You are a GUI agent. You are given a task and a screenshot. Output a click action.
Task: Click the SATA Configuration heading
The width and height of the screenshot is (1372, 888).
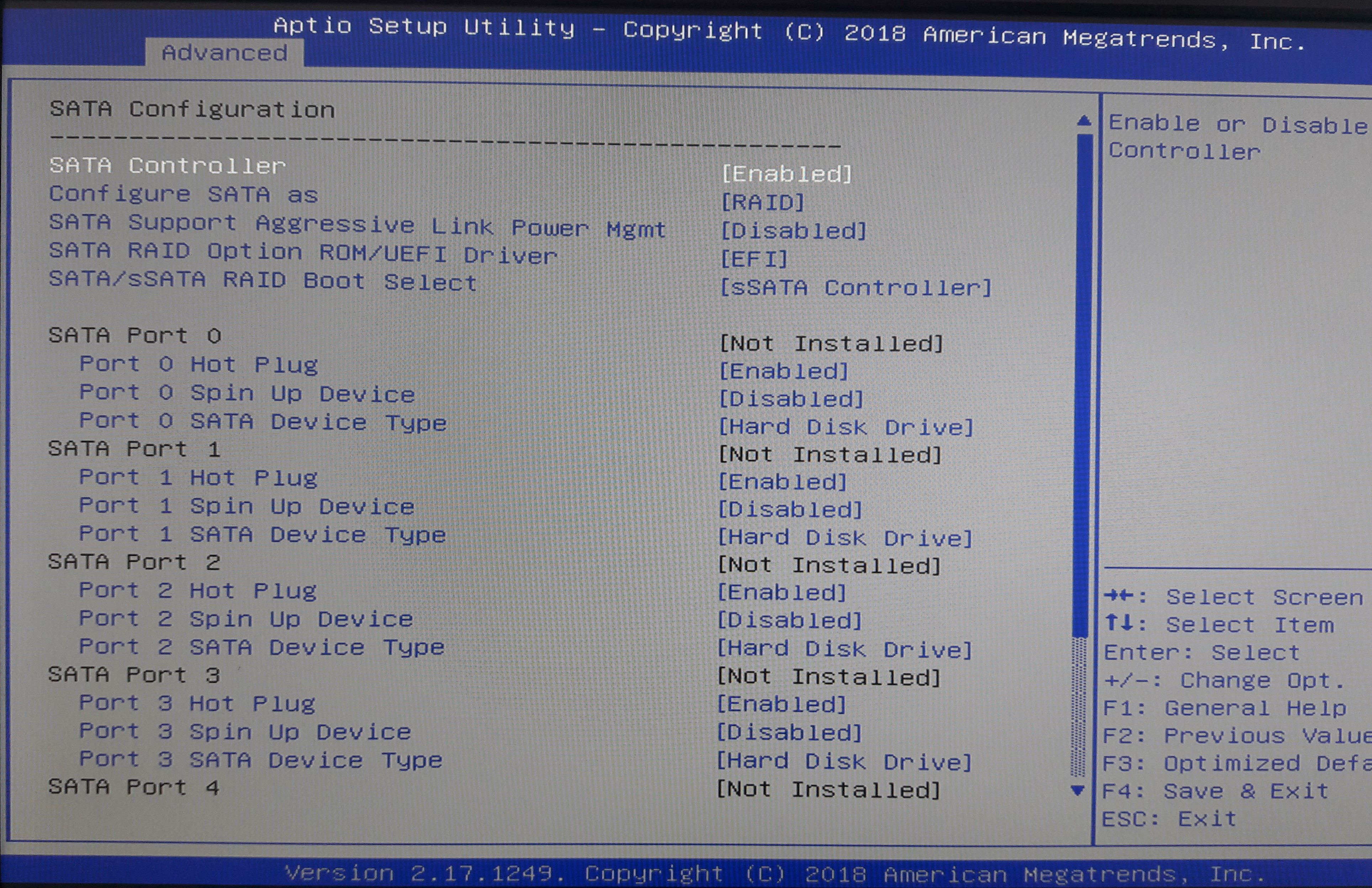(192, 109)
